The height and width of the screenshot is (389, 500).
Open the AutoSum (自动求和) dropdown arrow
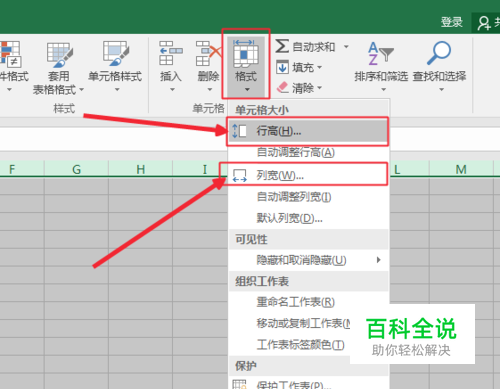(346, 47)
